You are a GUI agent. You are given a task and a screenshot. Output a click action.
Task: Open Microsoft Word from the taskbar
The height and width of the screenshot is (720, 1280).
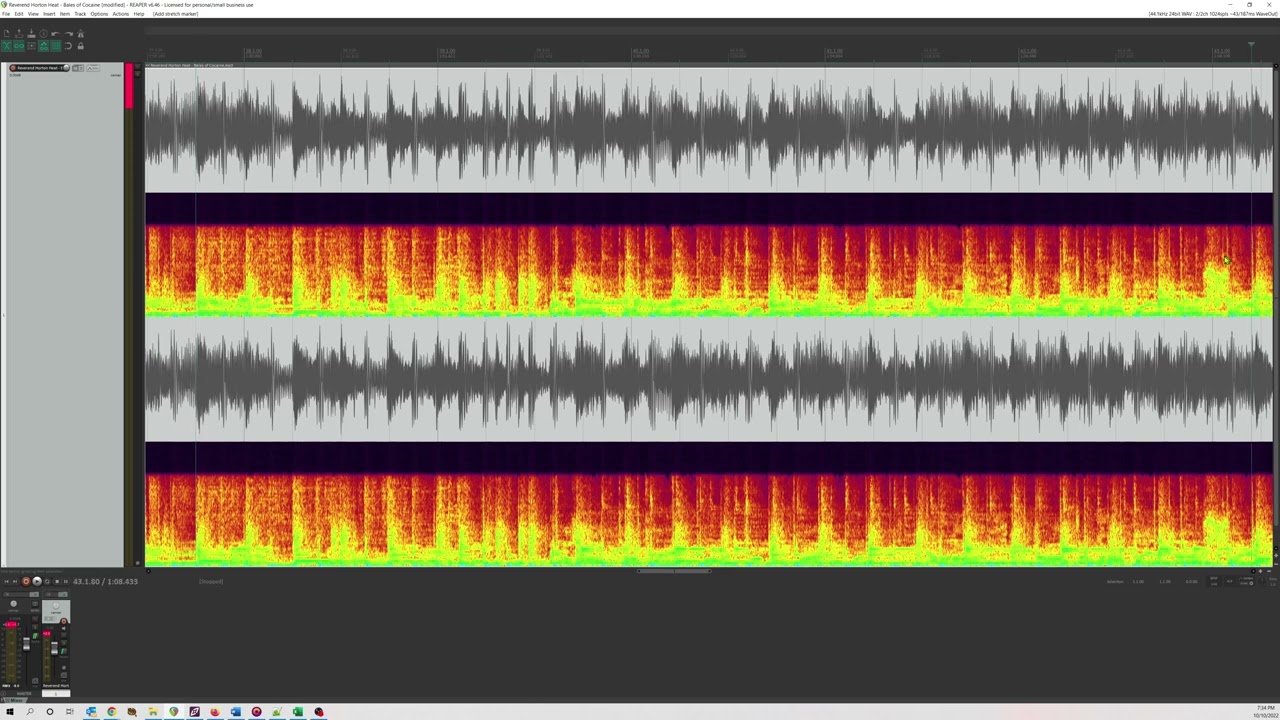(236, 712)
